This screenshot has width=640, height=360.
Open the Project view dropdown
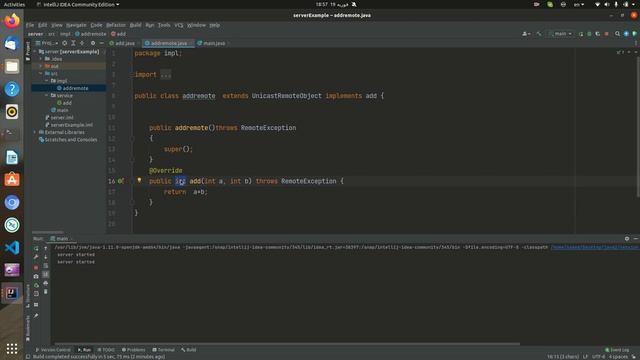click(x=47, y=43)
